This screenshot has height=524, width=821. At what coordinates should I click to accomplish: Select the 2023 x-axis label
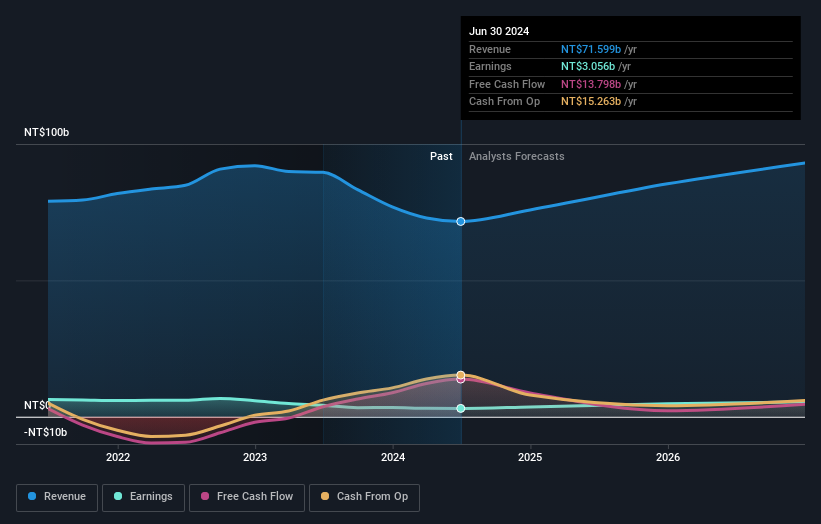pyautogui.click(x=255, y=457)
